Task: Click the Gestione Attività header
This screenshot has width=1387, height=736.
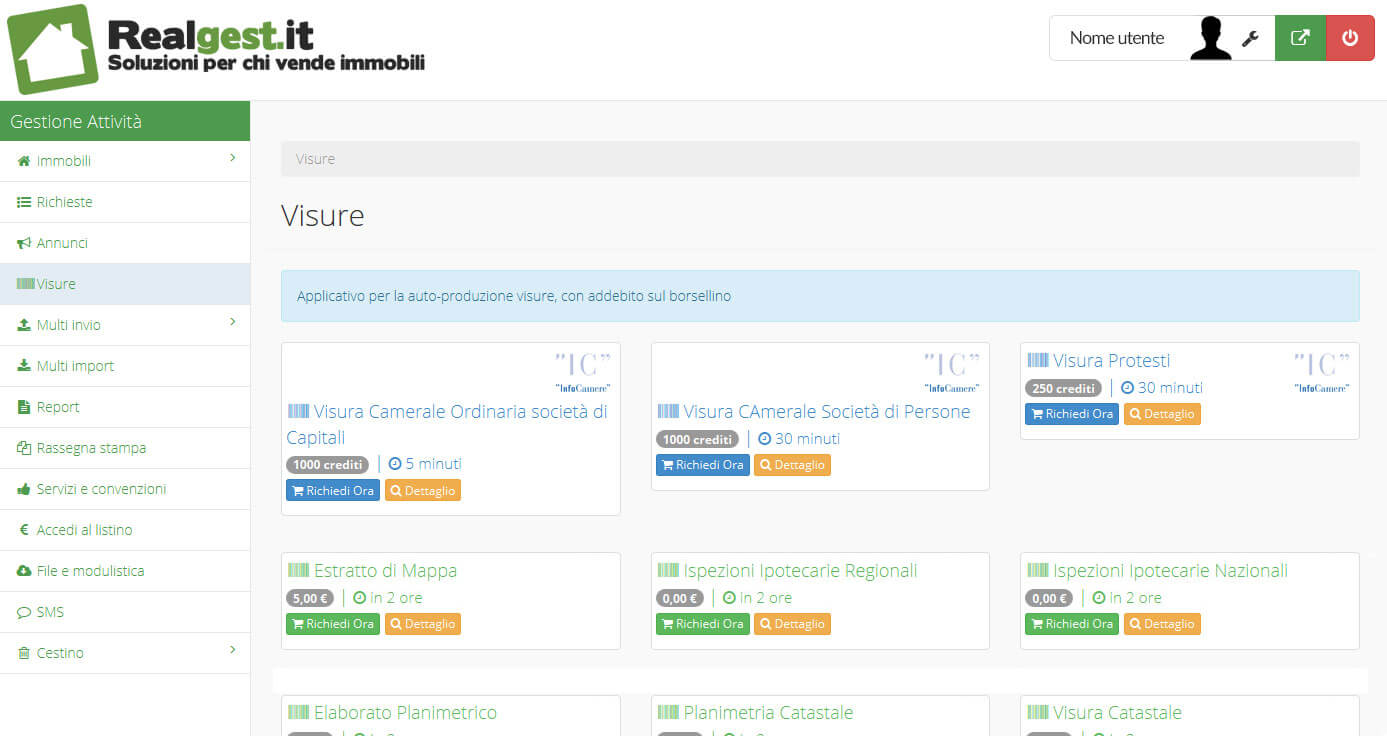Action: [125, 121]
